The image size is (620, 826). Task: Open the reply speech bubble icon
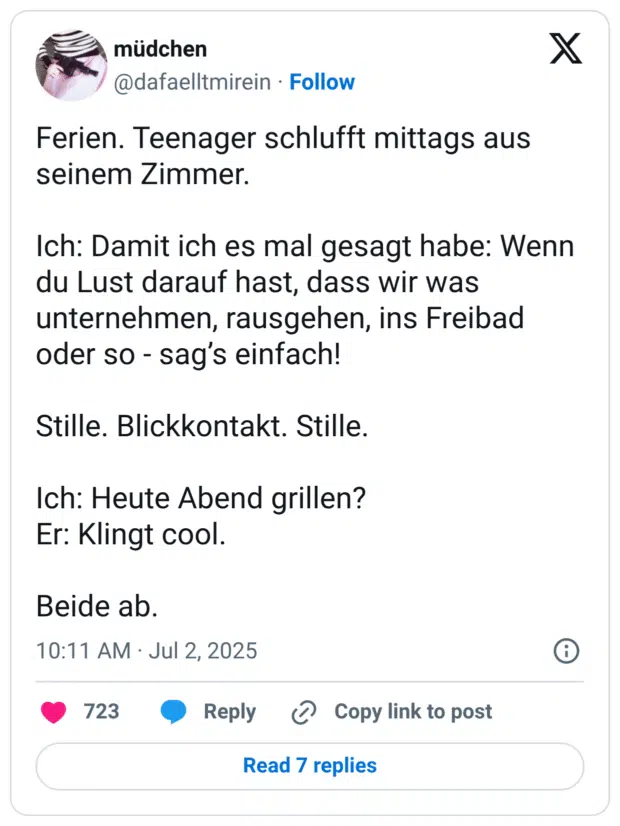(172, 712)
